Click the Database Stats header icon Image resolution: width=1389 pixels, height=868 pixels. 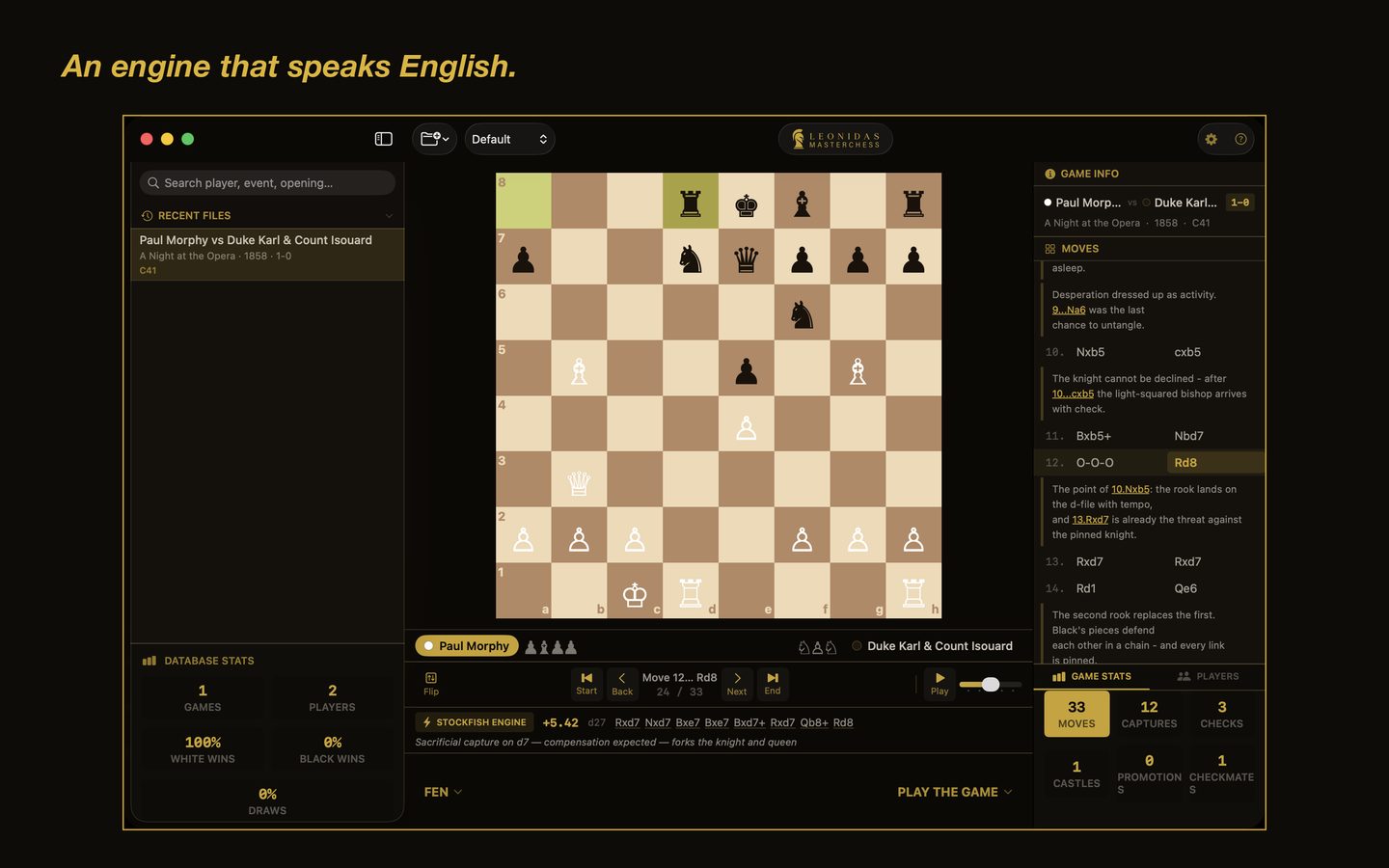coord(150,661)
